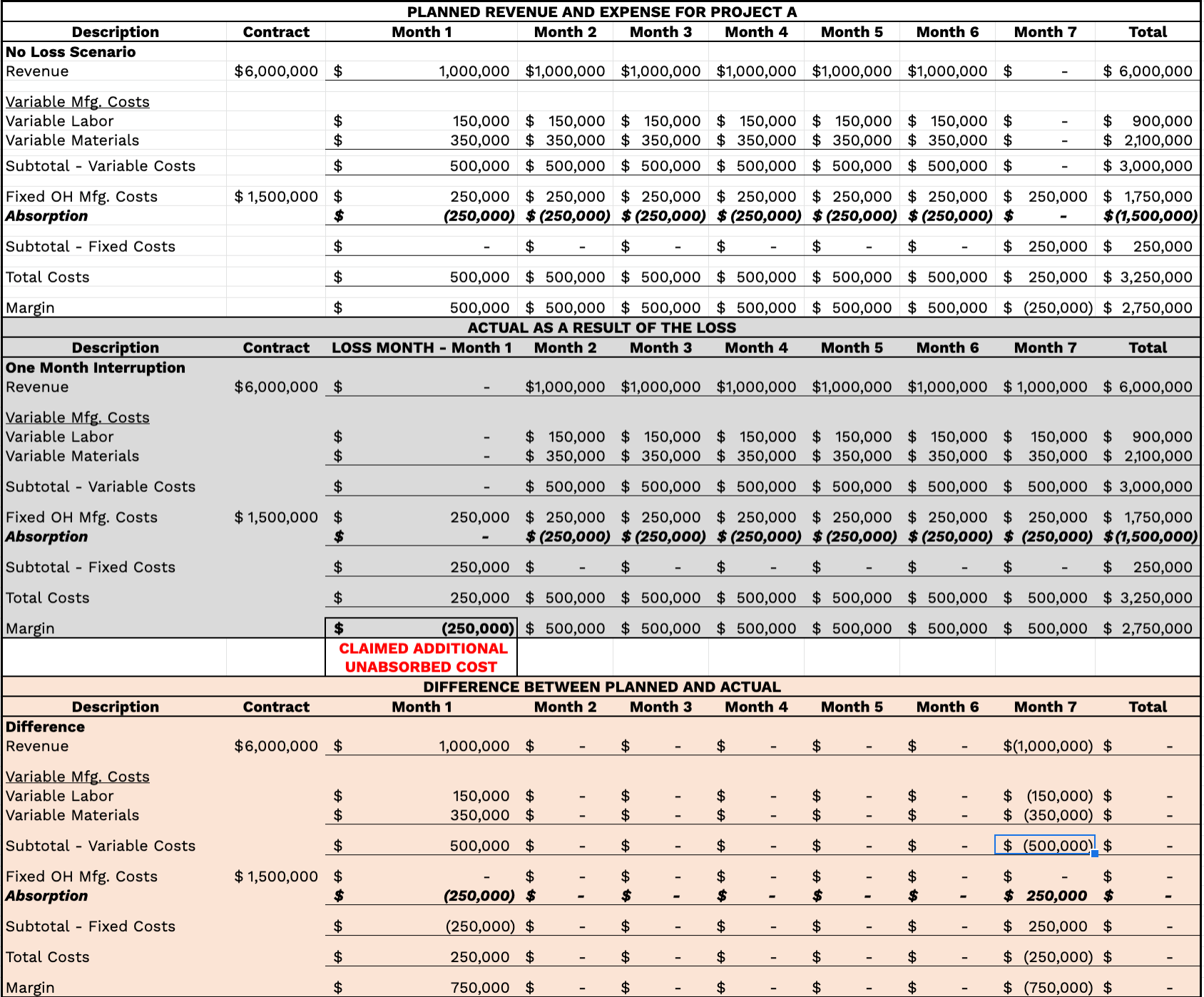This screenshot has width=1204, height=997.
Task: Select the 'ACTUAL AS A RESULT OF THE LOSS' title
Action: 601,328
